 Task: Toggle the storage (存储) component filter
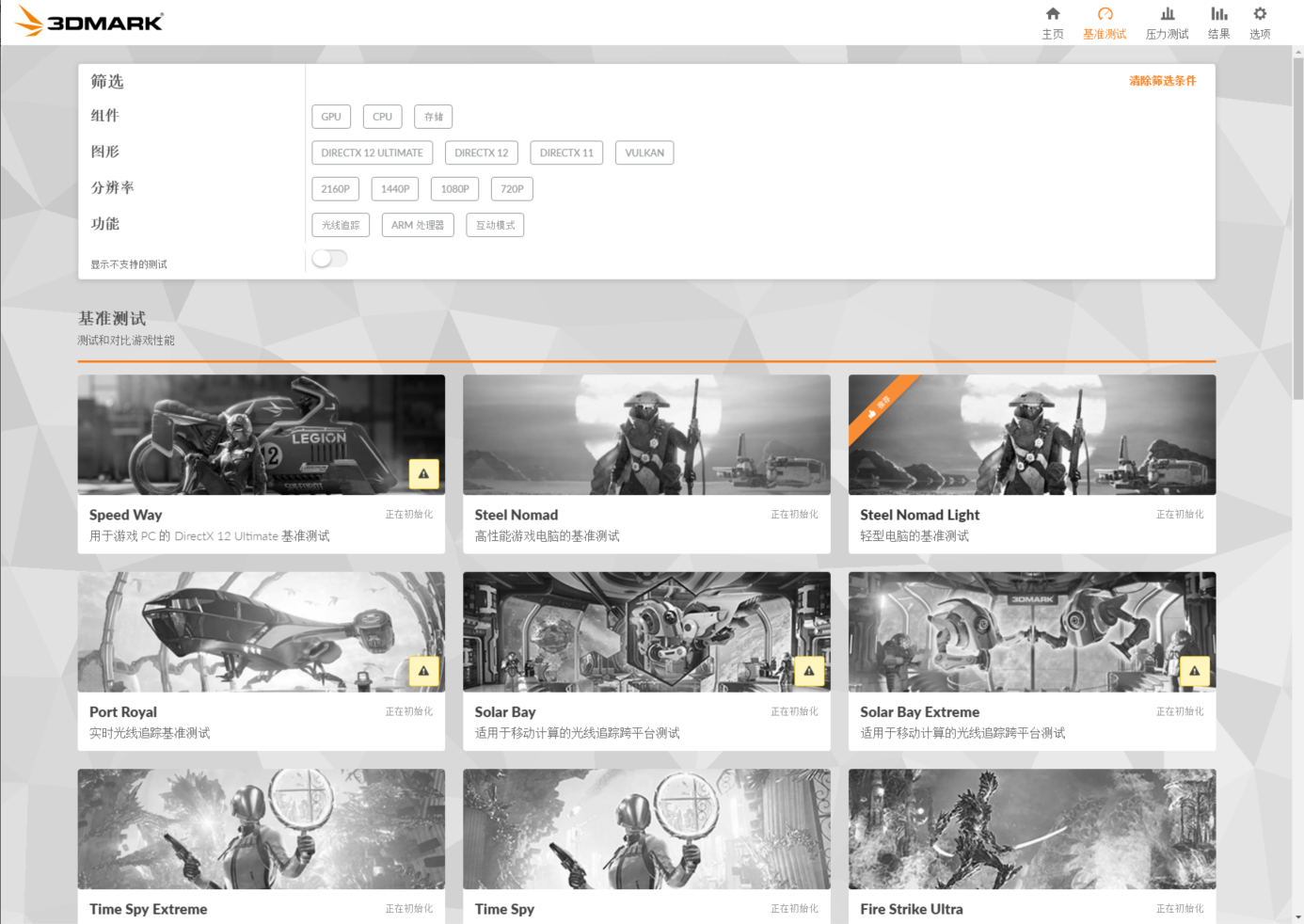[434, 117]
